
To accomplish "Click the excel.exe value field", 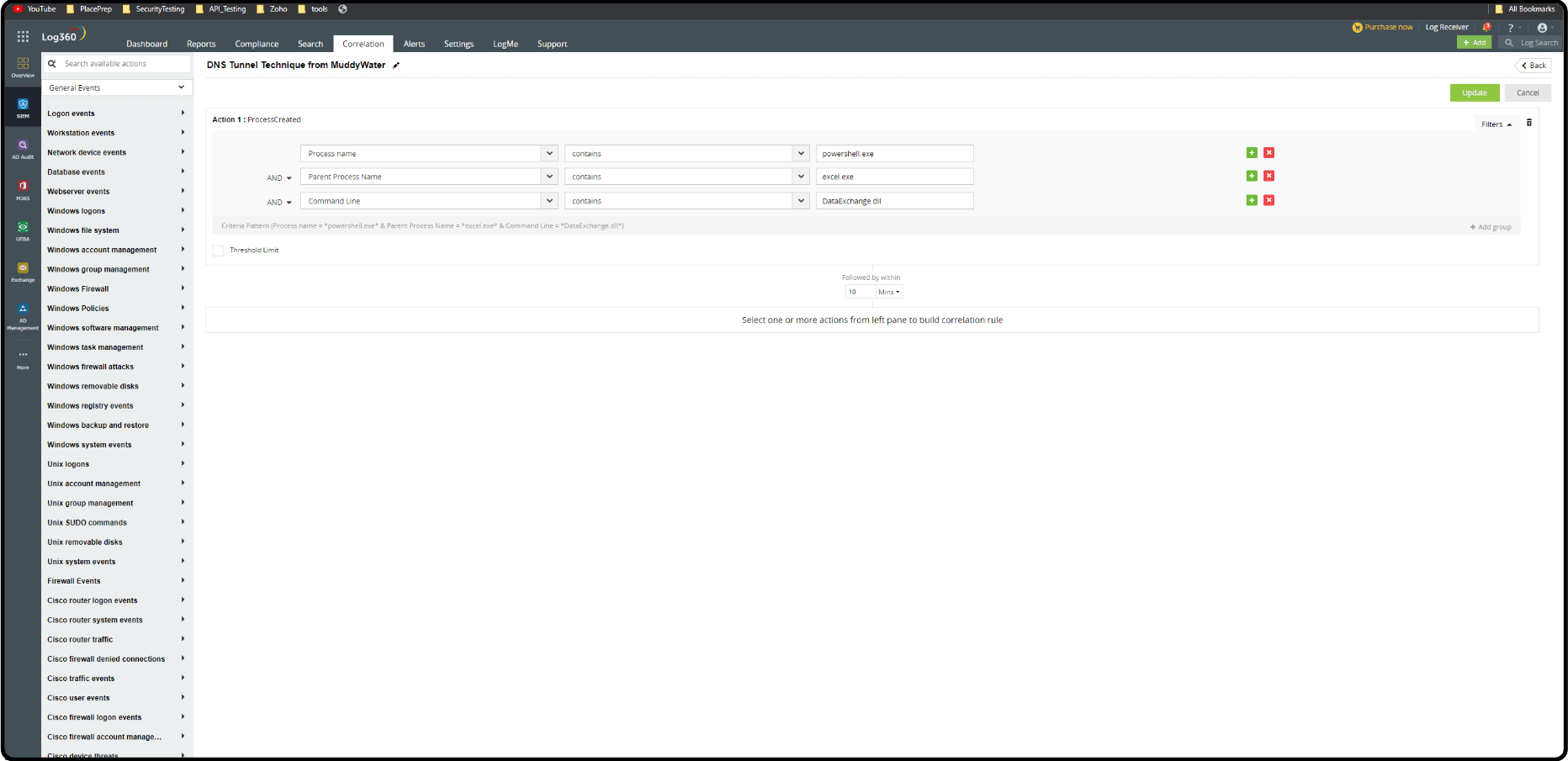I will (x=894, y=177).
